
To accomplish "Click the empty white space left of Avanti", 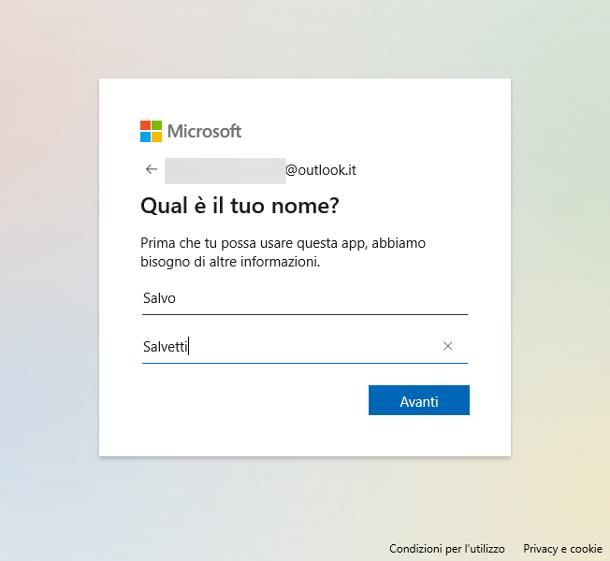I will [x=253, y=400].
